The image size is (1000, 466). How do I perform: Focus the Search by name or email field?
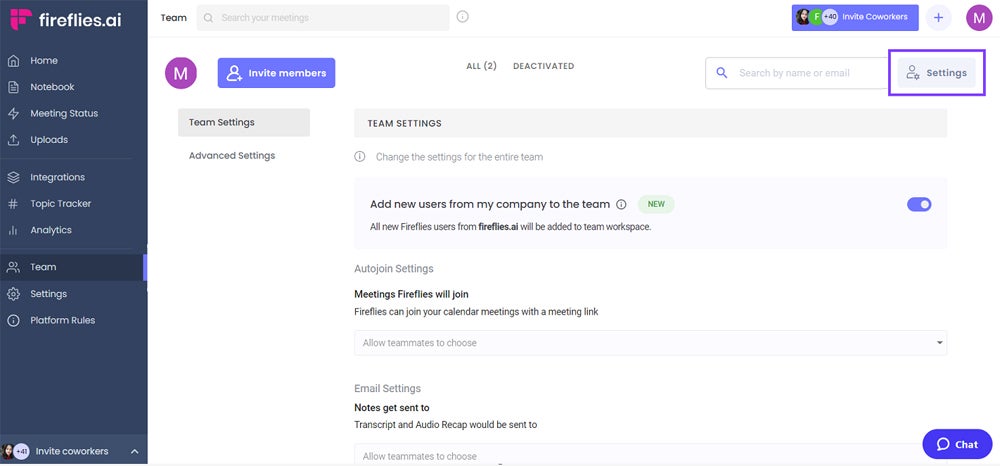tap(797, 73)
